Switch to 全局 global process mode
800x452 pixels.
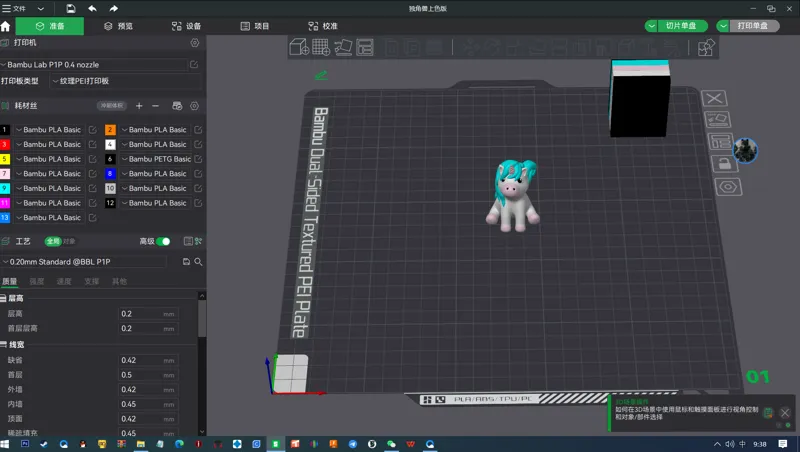click(x=53, y=241)
